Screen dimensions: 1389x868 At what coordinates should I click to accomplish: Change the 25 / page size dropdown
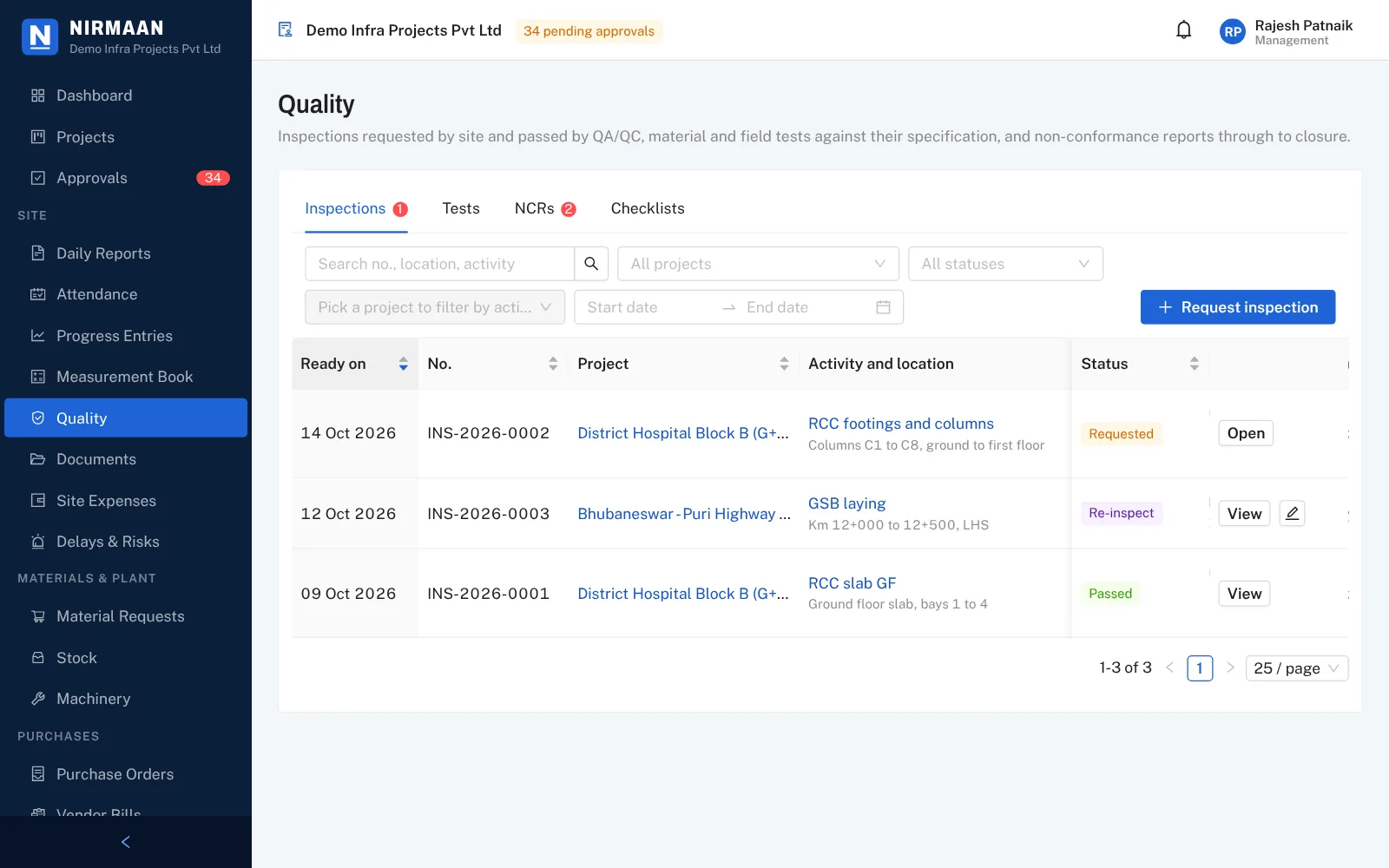[x=1297, y=668]
